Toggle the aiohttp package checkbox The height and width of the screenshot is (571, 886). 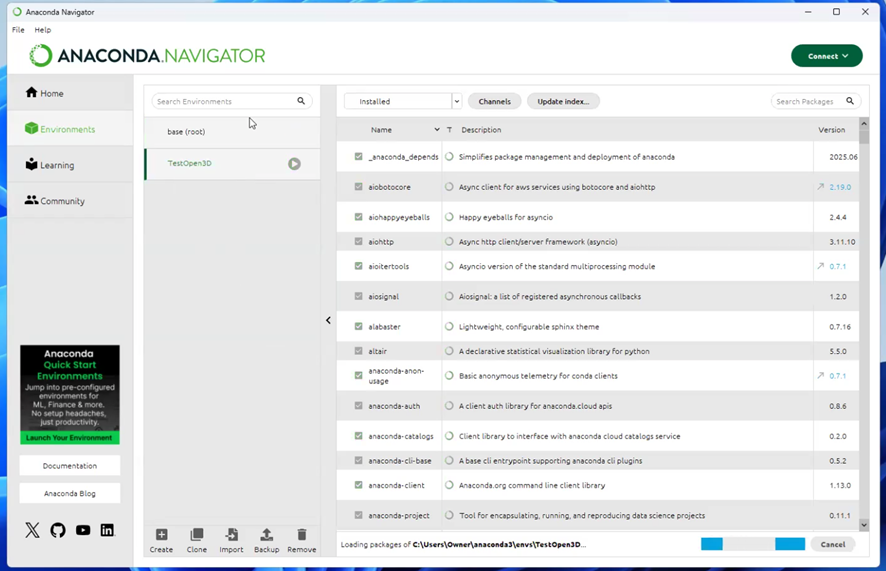[358, 241]
